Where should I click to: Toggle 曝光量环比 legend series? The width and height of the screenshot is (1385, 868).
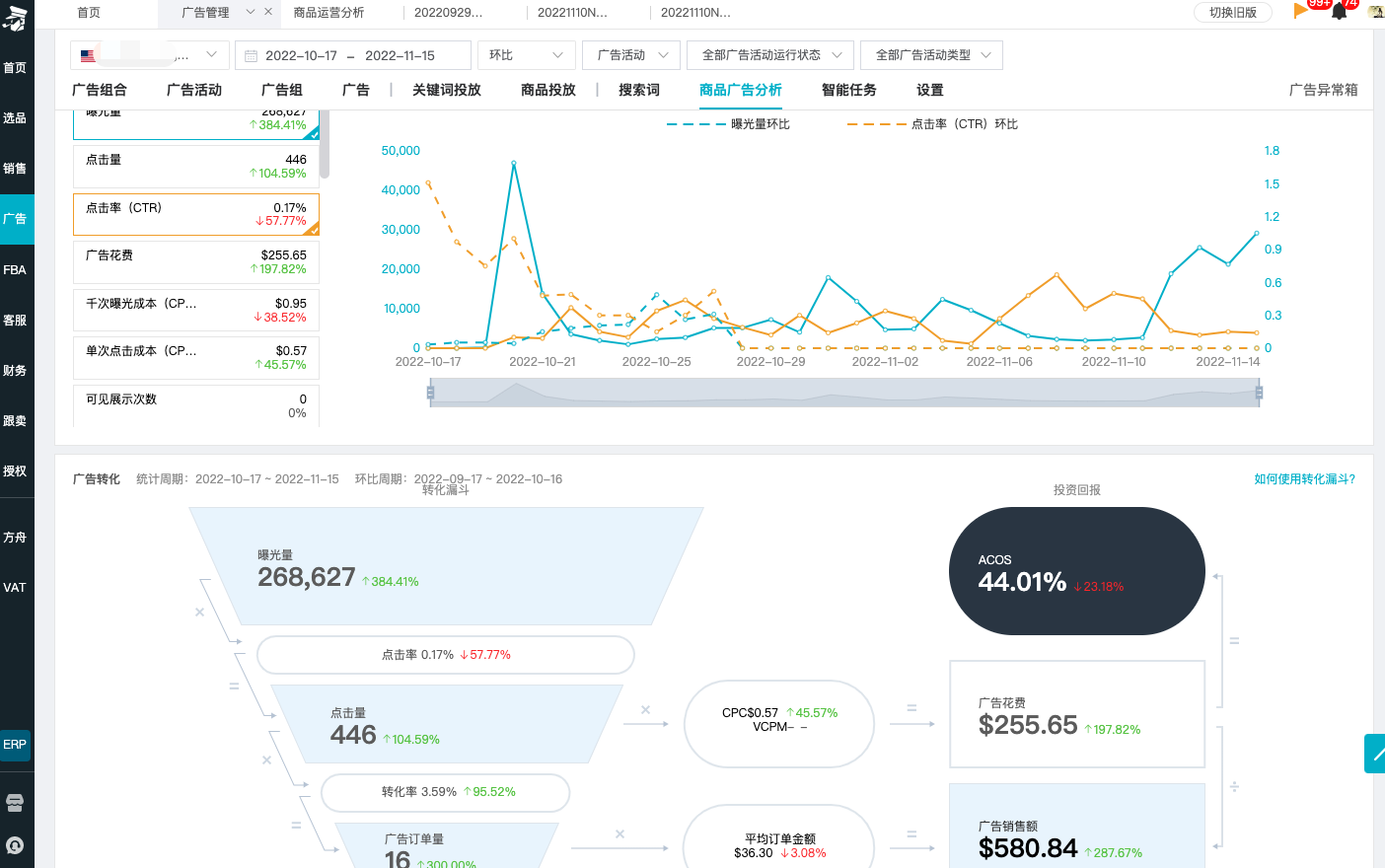728,124
